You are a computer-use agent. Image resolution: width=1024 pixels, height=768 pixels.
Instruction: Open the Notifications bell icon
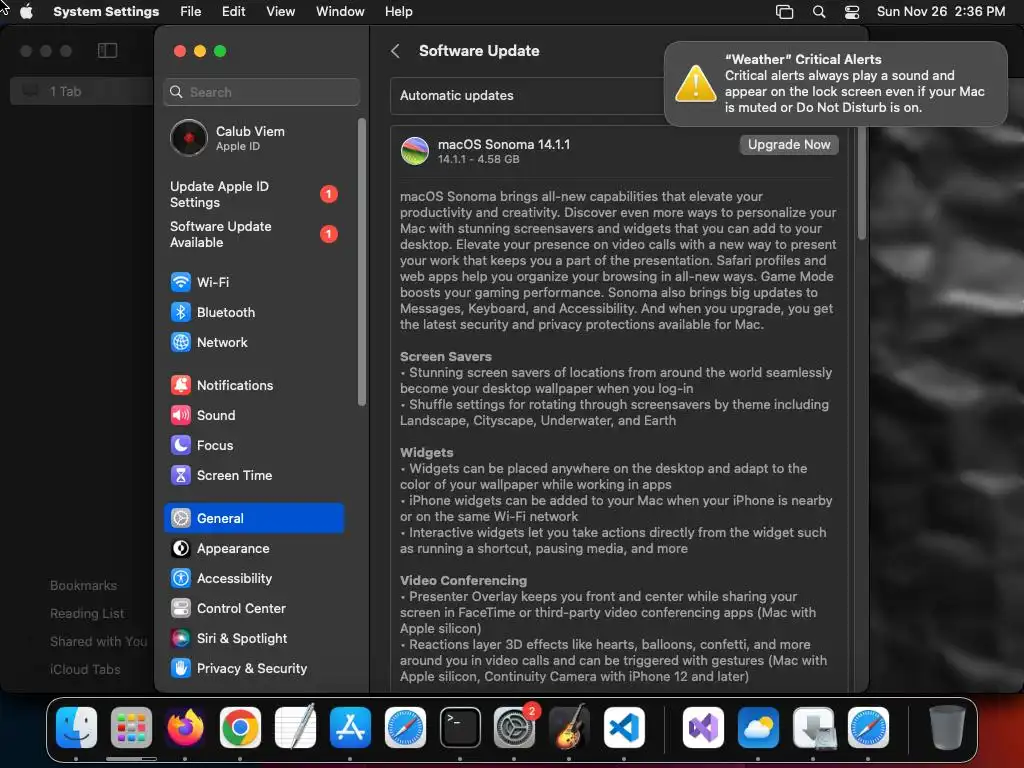point(181,385)
